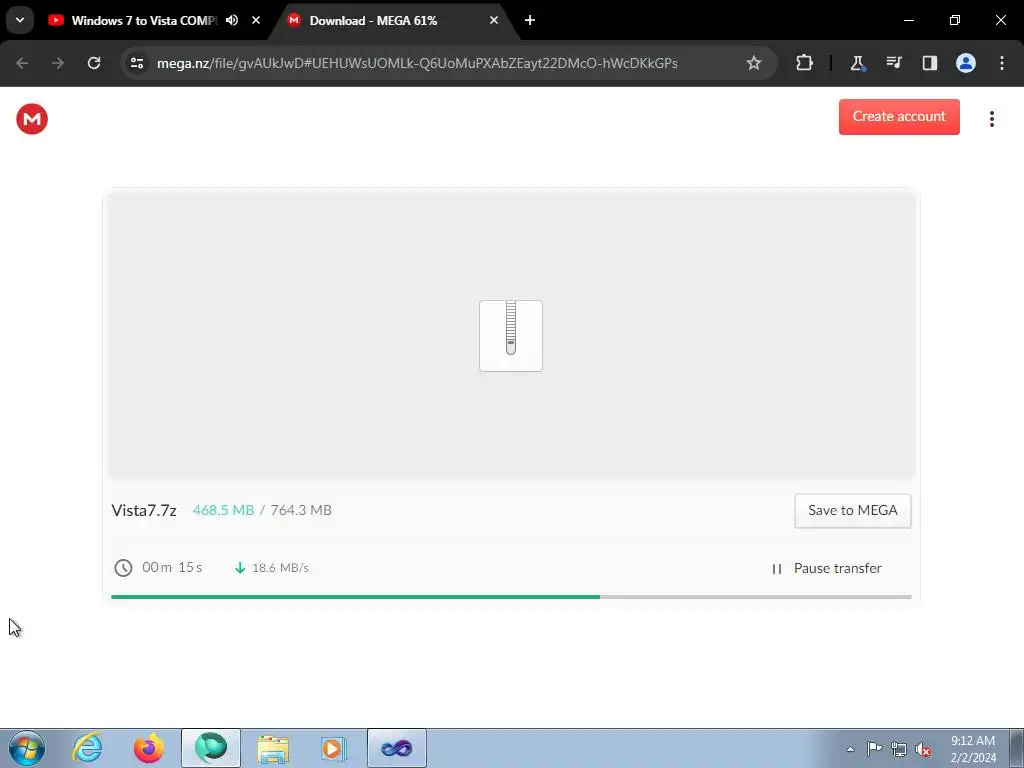The width and height of the screenshot is (1024, 768).
Task: Pause the file transfer
Action: [827, 569]
